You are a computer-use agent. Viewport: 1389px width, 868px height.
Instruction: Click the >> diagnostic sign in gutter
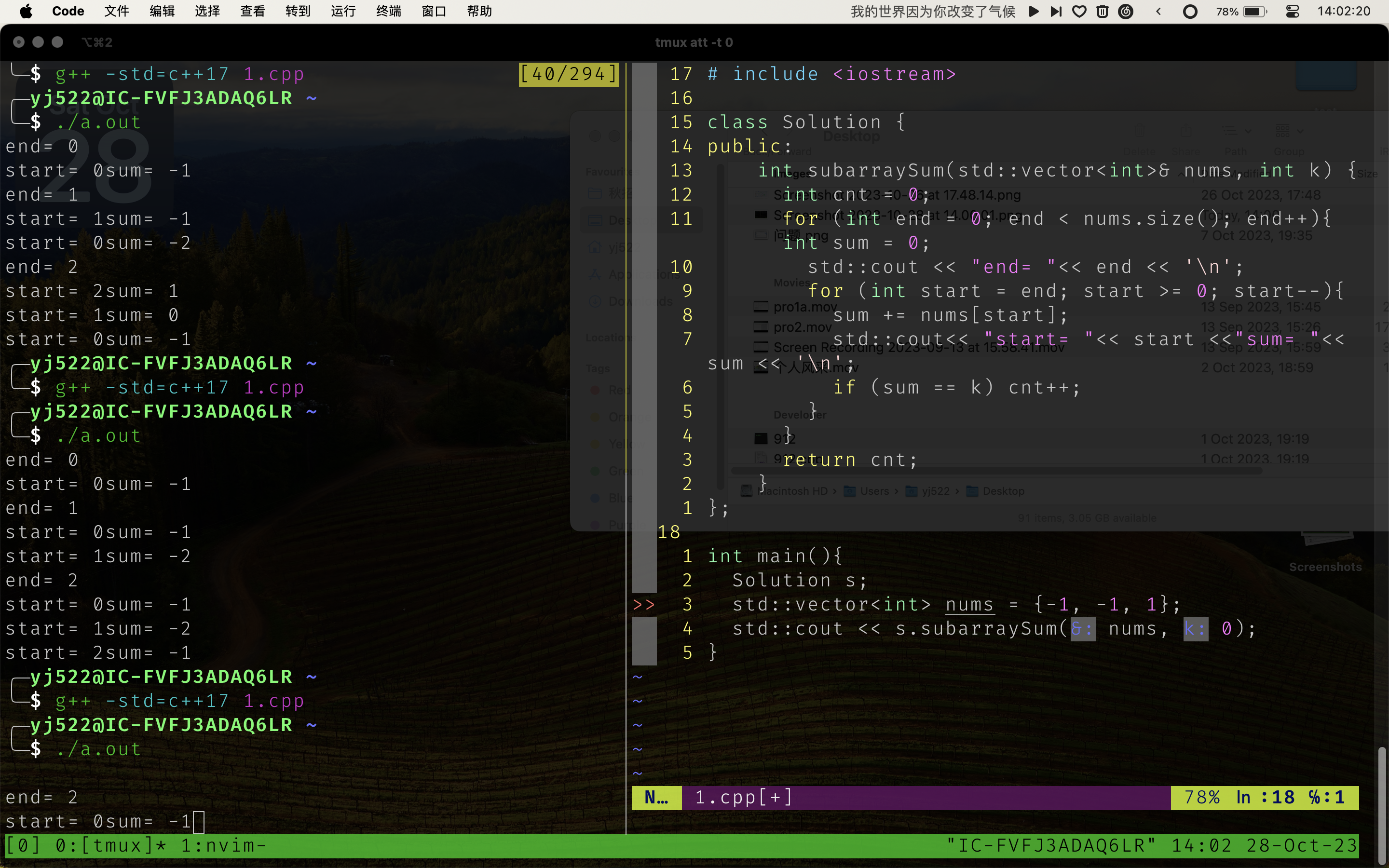(x=644, y=605)
